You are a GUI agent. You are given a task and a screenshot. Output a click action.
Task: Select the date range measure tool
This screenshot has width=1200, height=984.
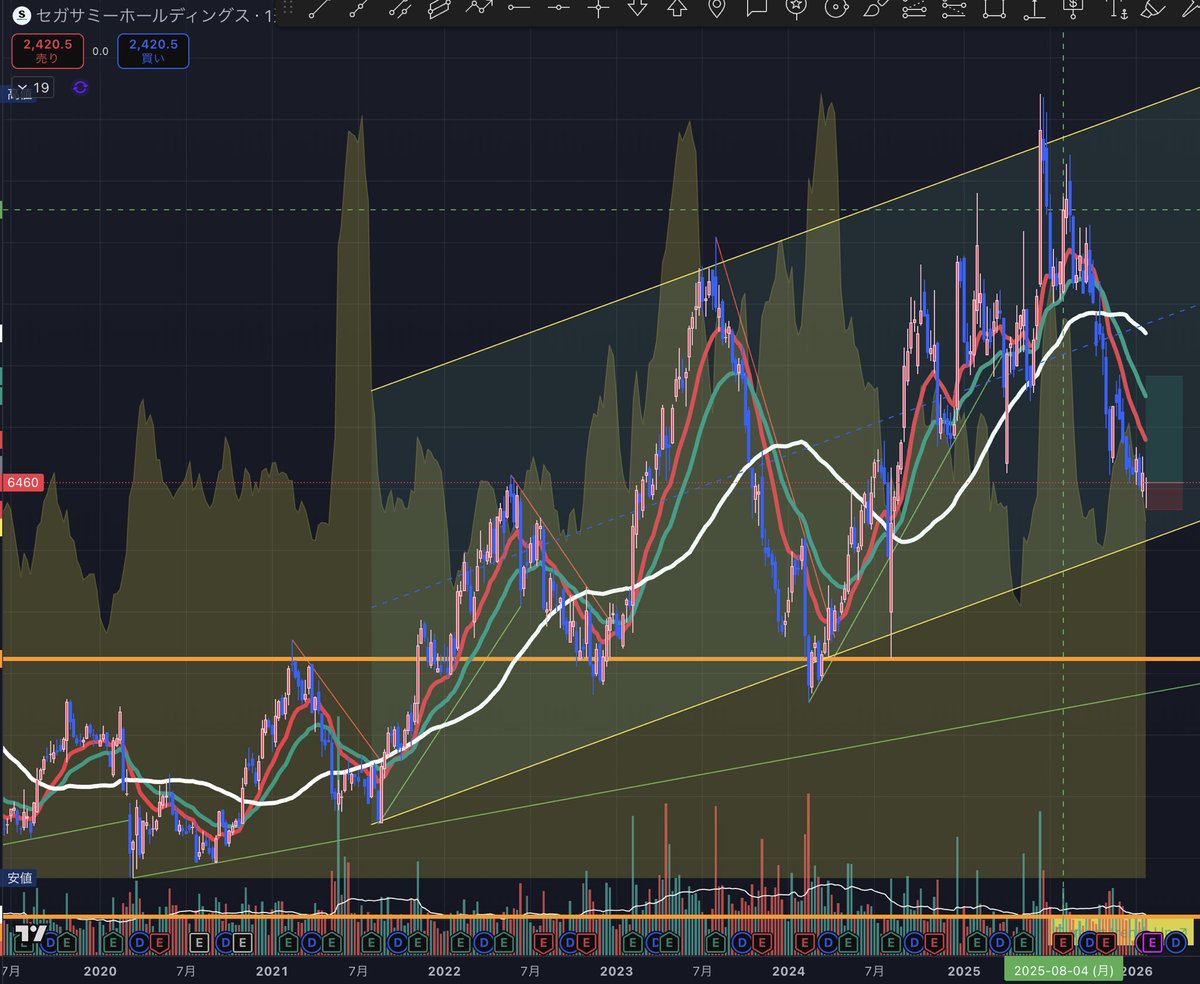[953, 9]
